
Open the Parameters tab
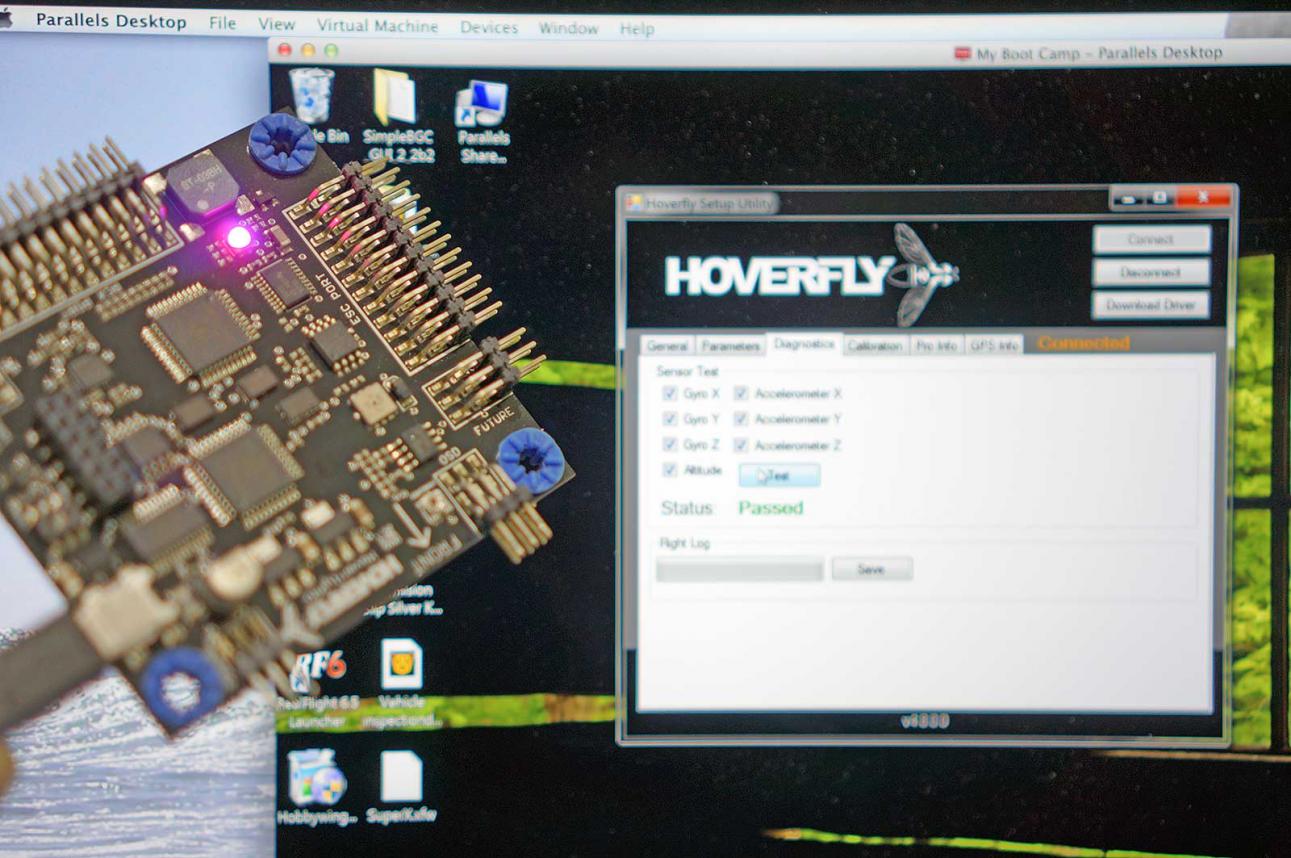[x=730, y=346]
